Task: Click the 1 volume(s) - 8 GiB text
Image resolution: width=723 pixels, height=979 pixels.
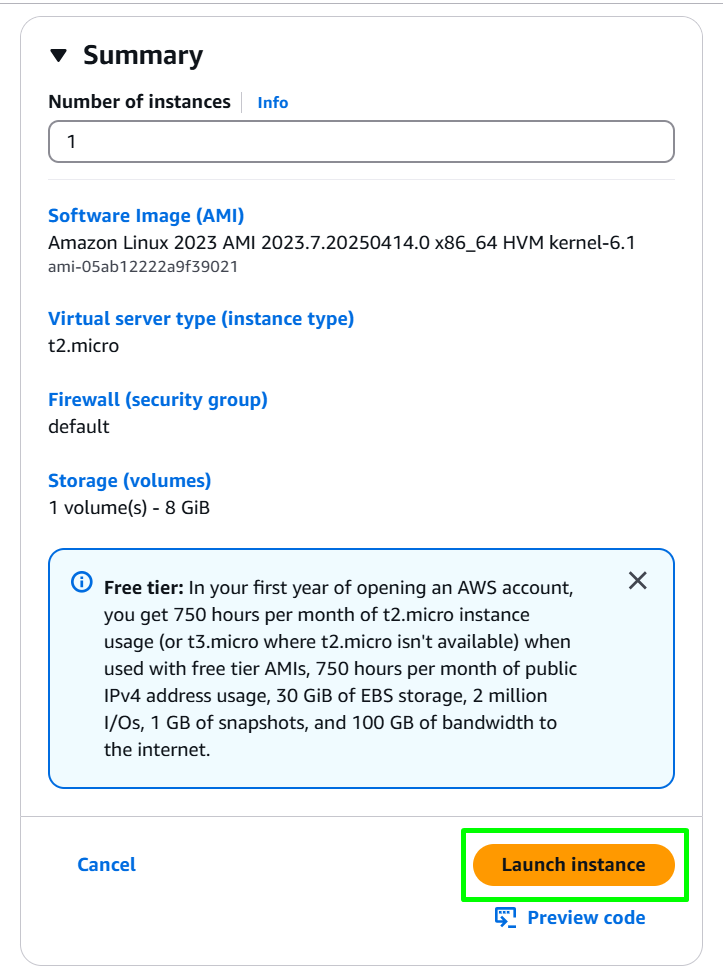Action: pyautogui.click(x=129, y=508)
